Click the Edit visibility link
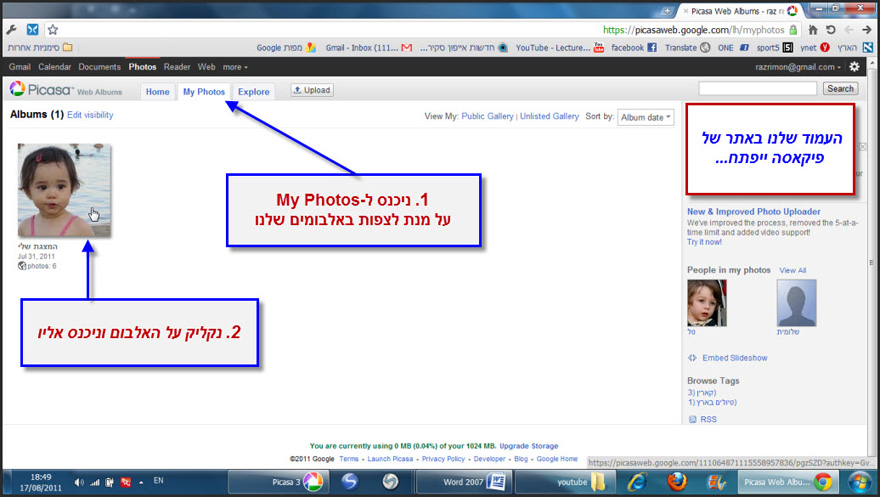Viewport: 880px width, 497px height. click(x=90, y=115)
